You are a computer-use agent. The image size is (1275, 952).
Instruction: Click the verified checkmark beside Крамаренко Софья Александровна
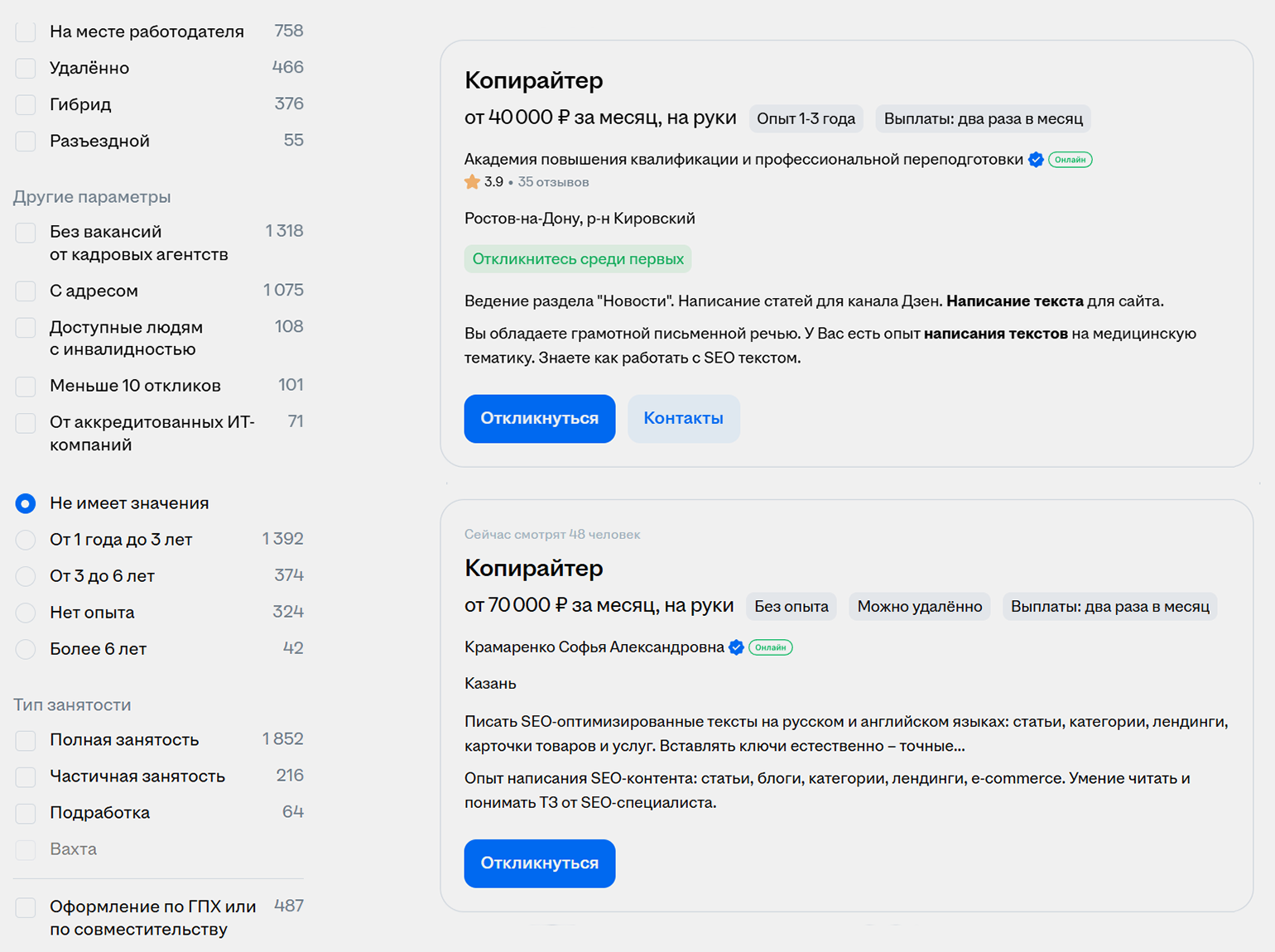[736, 647]
